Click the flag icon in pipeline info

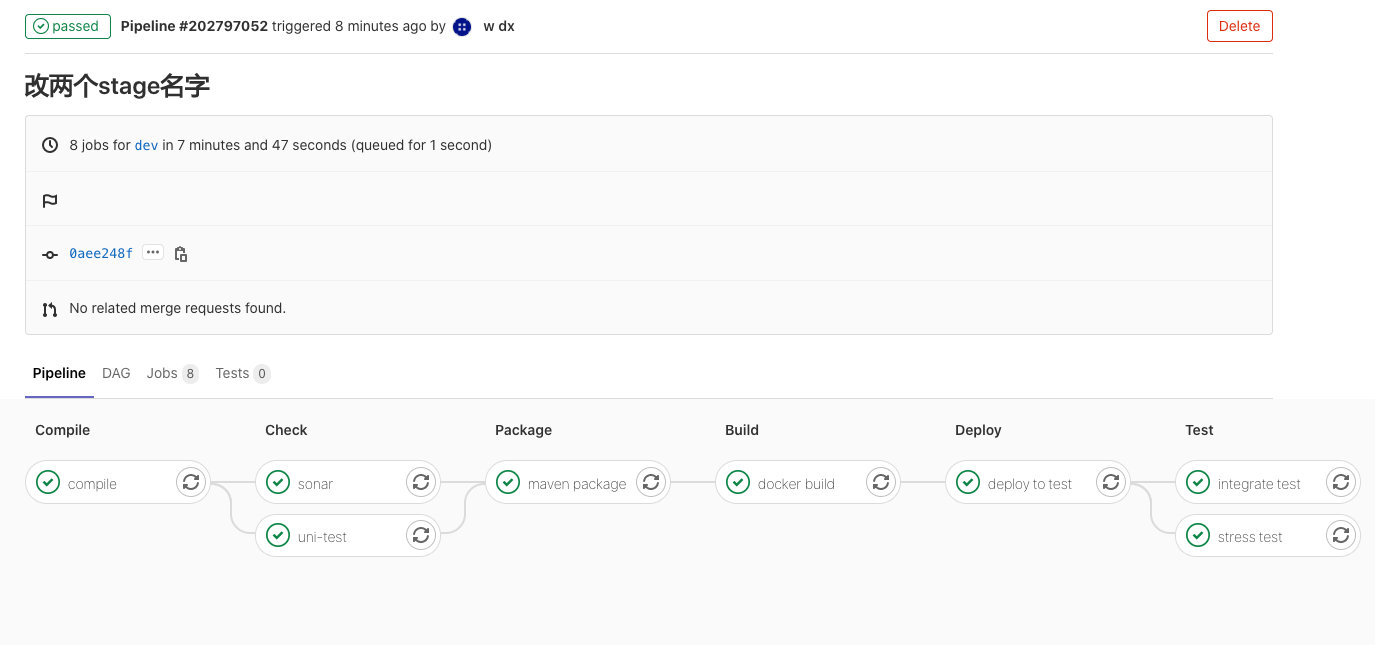pyautogui.click(x=50, y=200)
